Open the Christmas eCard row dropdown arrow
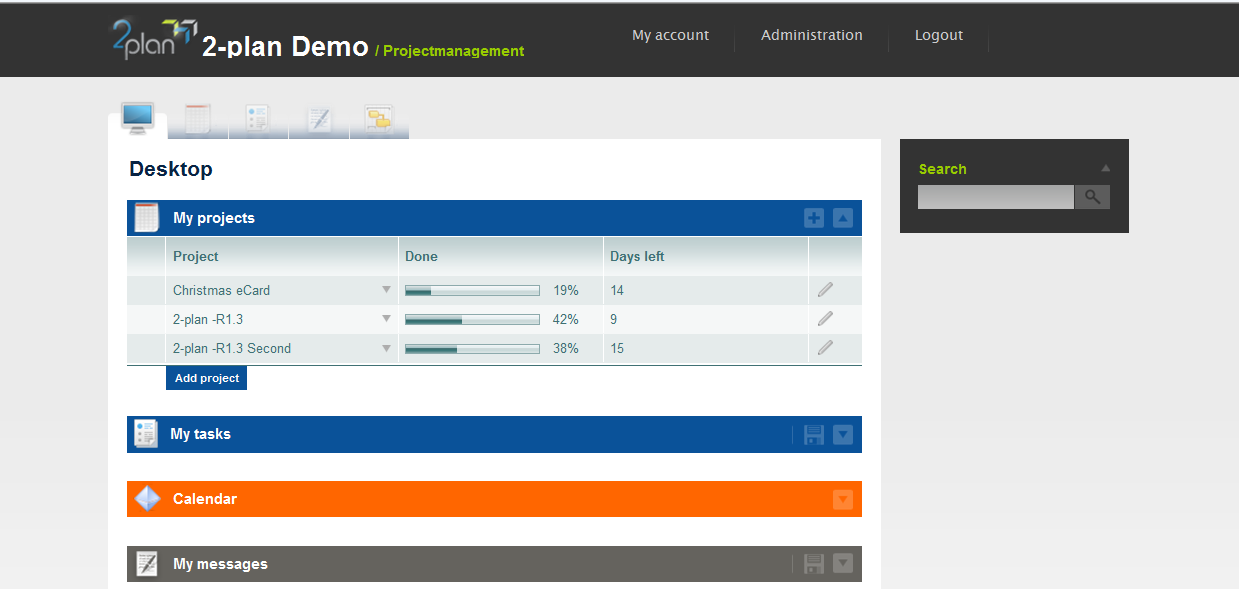1239x589 pixels. 386,289
